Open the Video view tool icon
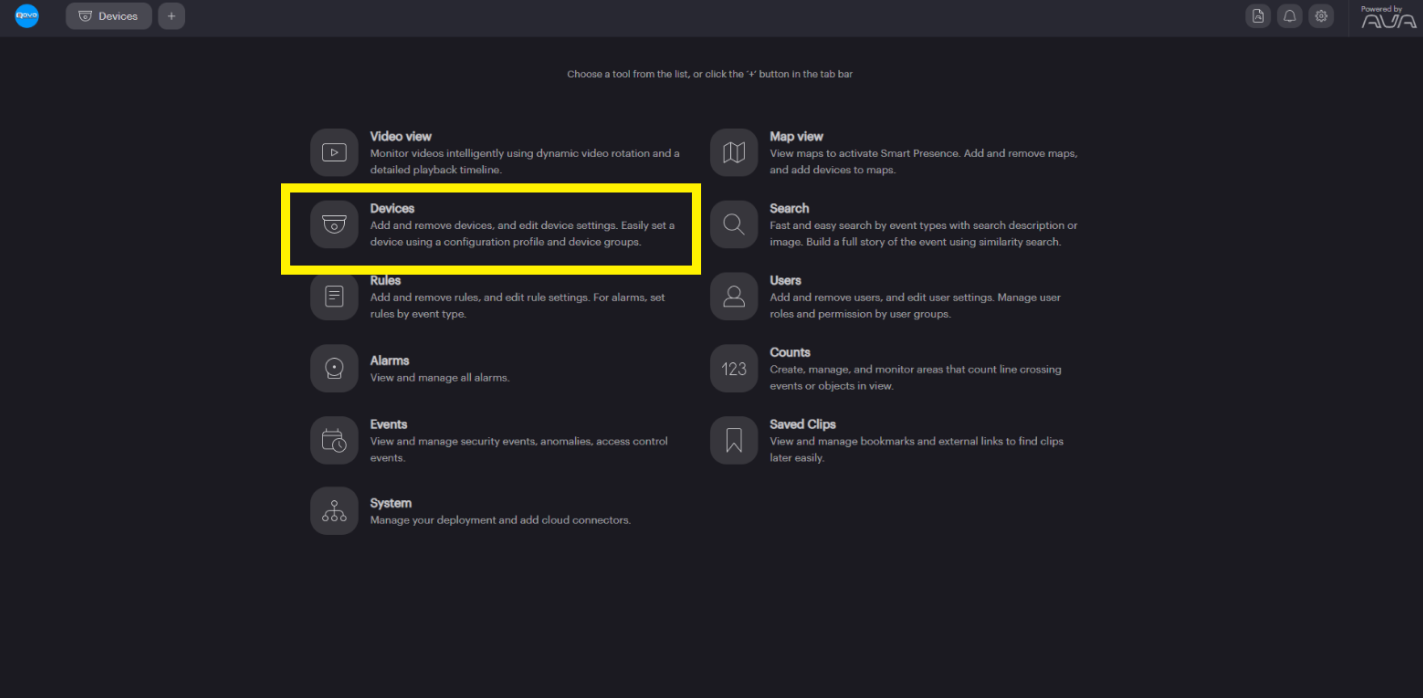The image size is (1423, 698). click(x=334, y=153)
